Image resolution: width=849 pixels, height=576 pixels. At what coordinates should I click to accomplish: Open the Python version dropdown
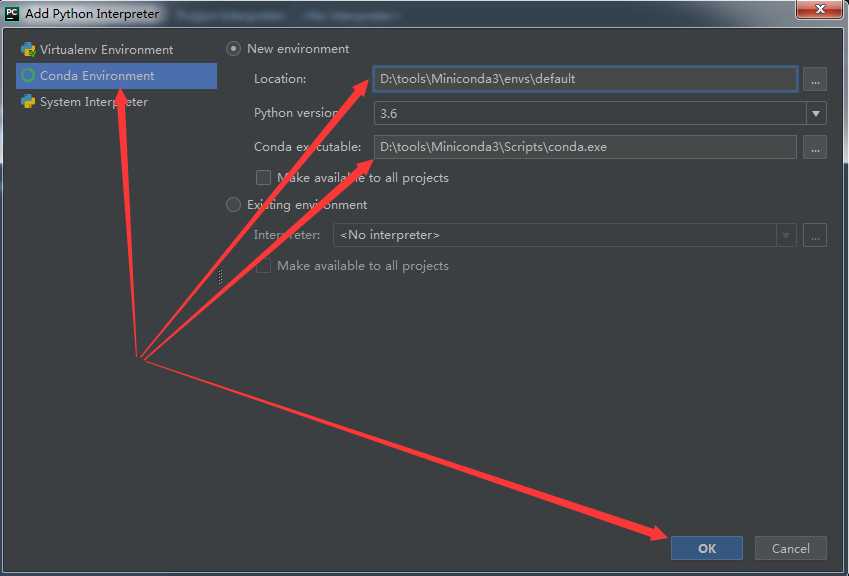(600, 114)
